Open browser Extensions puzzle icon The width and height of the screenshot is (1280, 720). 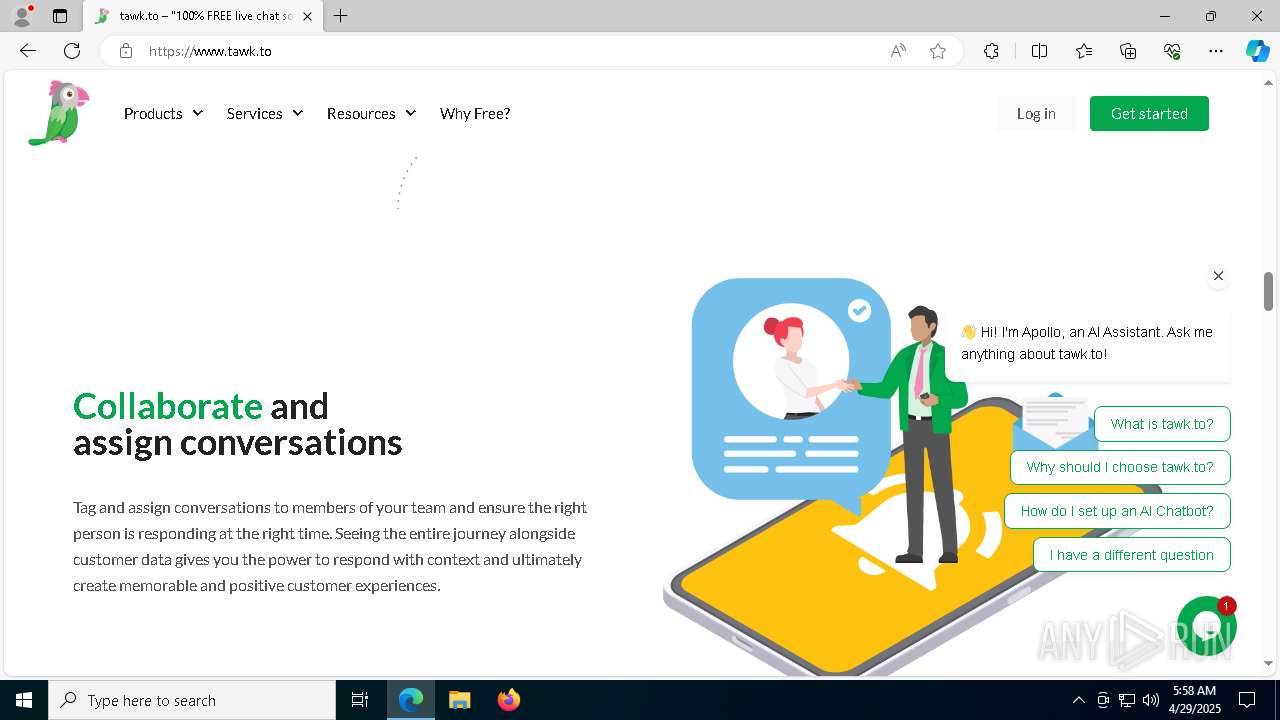click(991, 51)
